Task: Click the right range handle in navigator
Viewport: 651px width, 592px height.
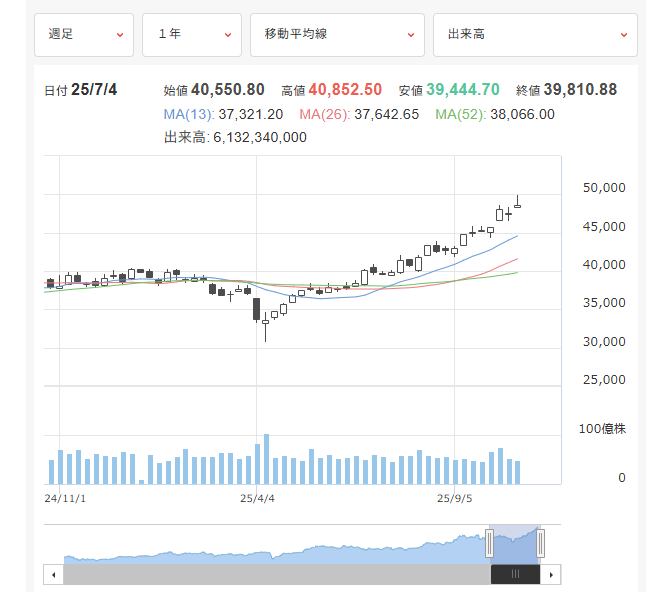Action: tap(541, 543)
